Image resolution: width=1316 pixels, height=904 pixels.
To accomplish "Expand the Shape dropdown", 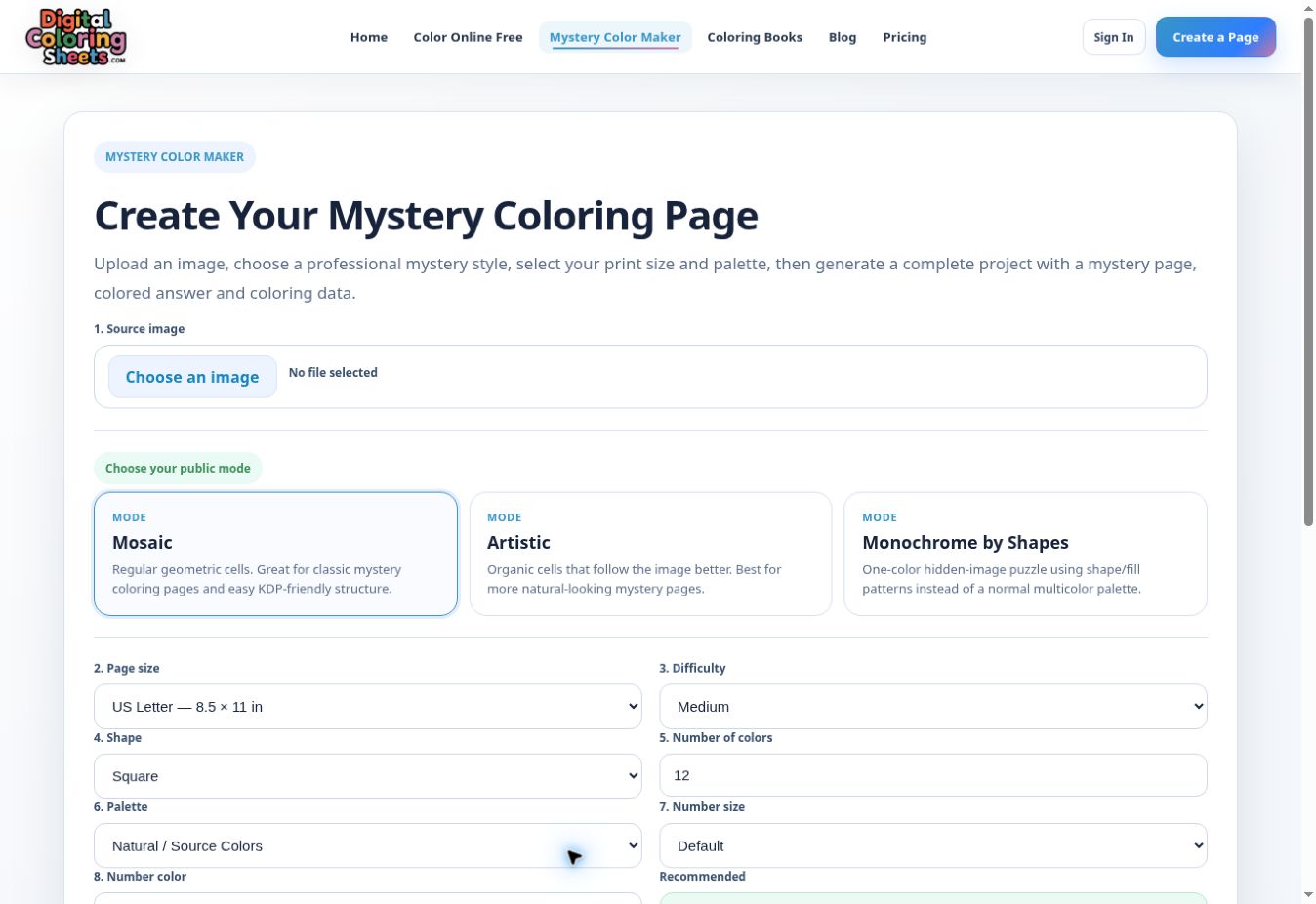I will (x=368, y=776).
